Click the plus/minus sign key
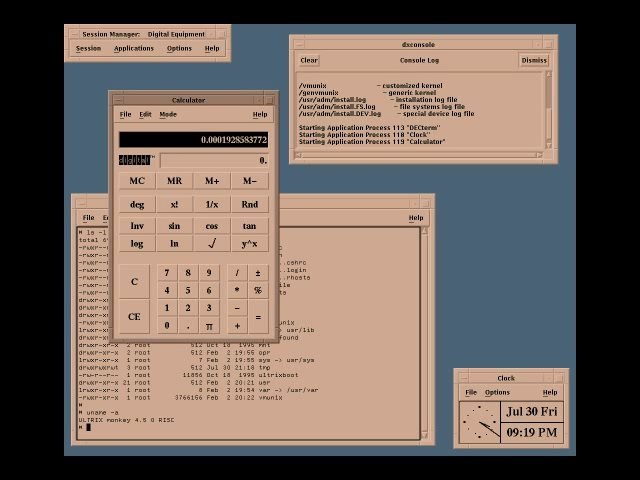The height and width of the screenshot is (480, 640). 258,273
